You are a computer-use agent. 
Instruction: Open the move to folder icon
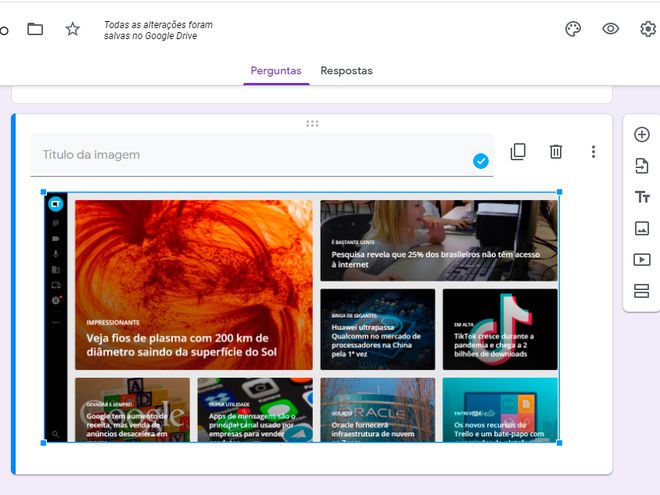pyautogui.click(x=35, y=29)
